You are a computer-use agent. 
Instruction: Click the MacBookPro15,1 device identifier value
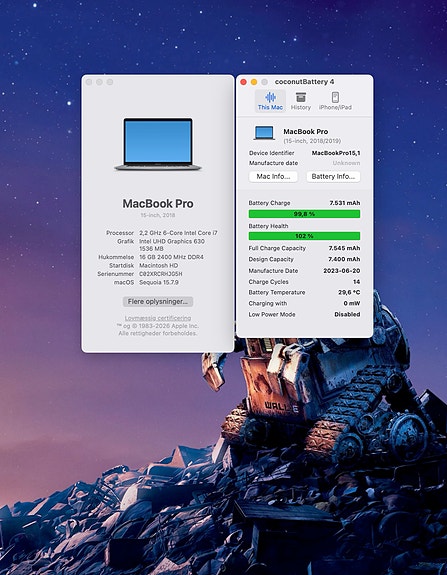336,153
